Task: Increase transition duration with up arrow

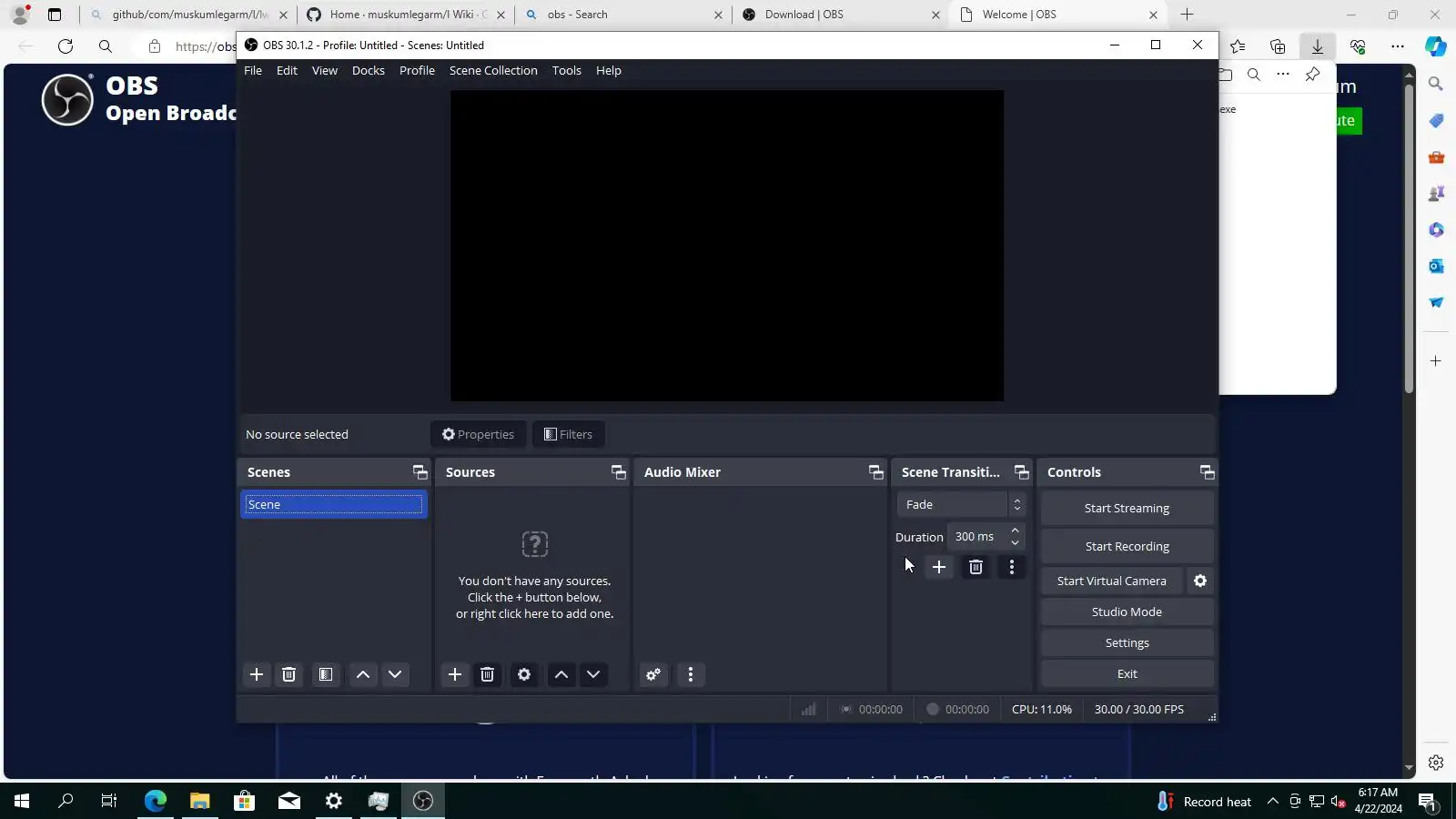Action: coord(1016,531)
